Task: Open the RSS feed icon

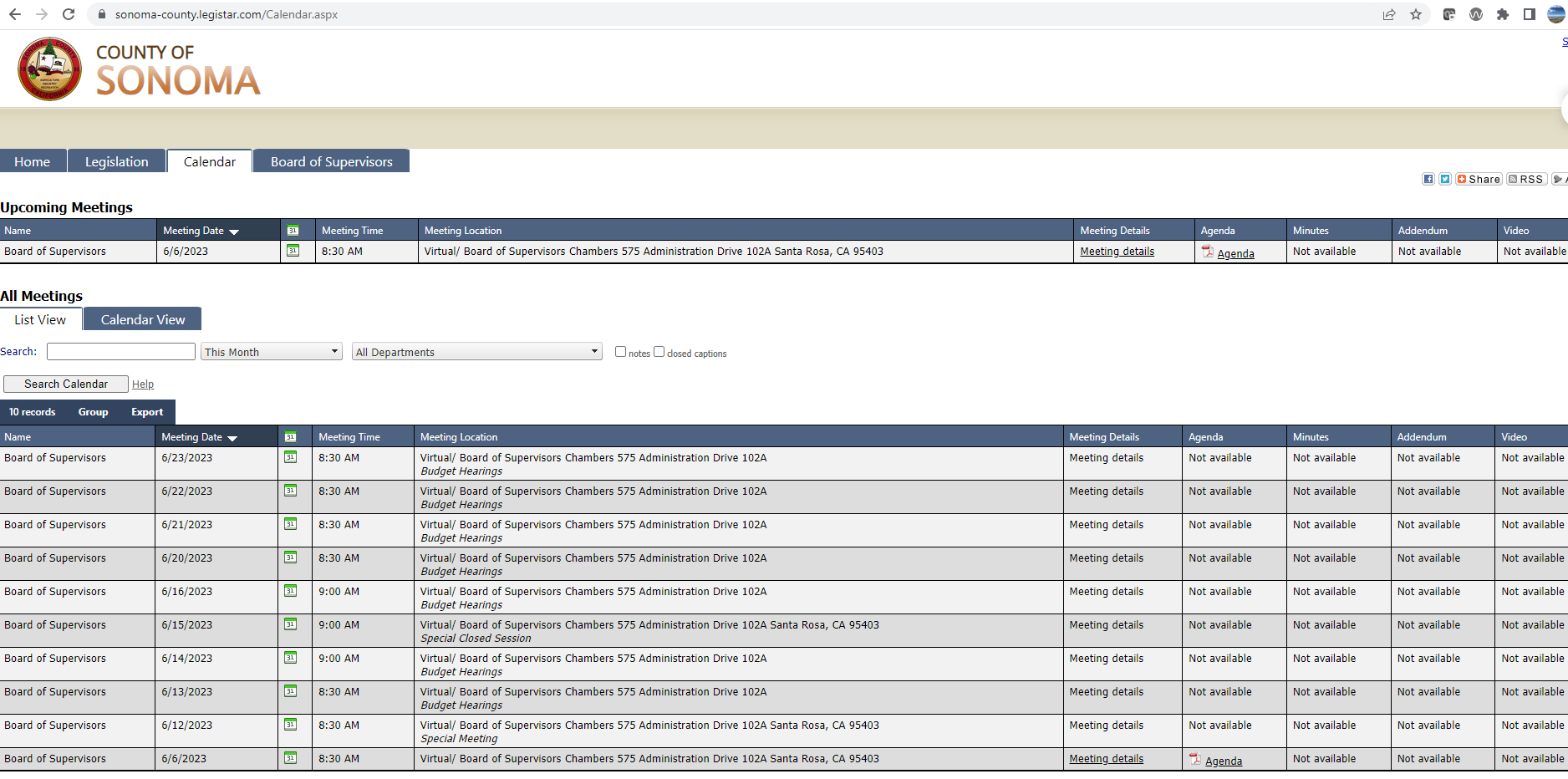Action: point(1526,179)
